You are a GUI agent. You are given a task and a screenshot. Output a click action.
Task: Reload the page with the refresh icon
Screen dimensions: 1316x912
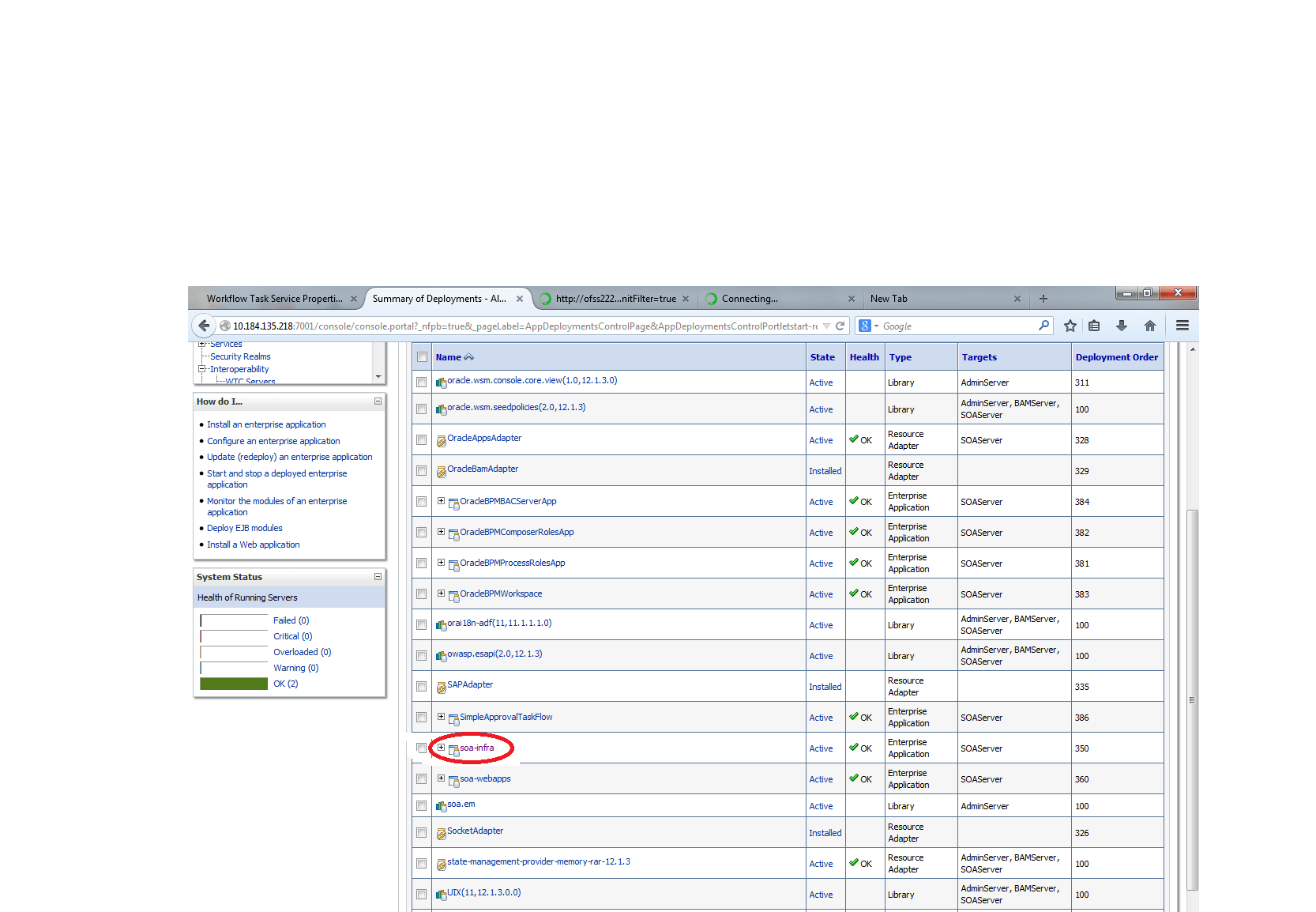840,326
